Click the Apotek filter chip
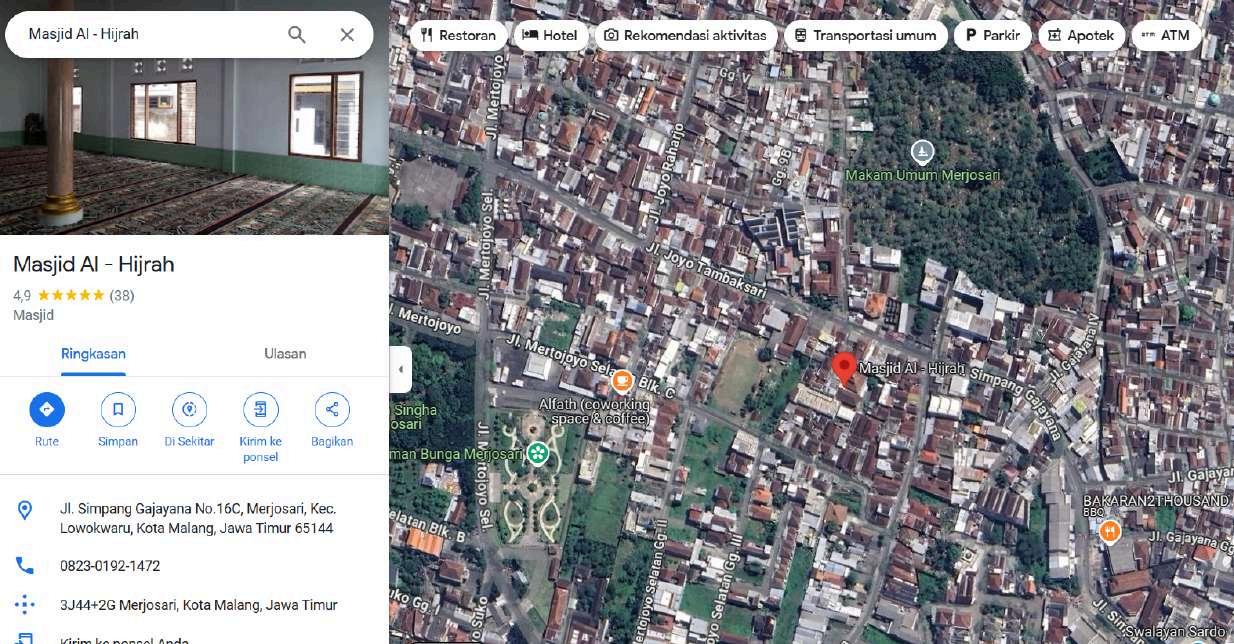1234x644 pixels. [1080, 35]
